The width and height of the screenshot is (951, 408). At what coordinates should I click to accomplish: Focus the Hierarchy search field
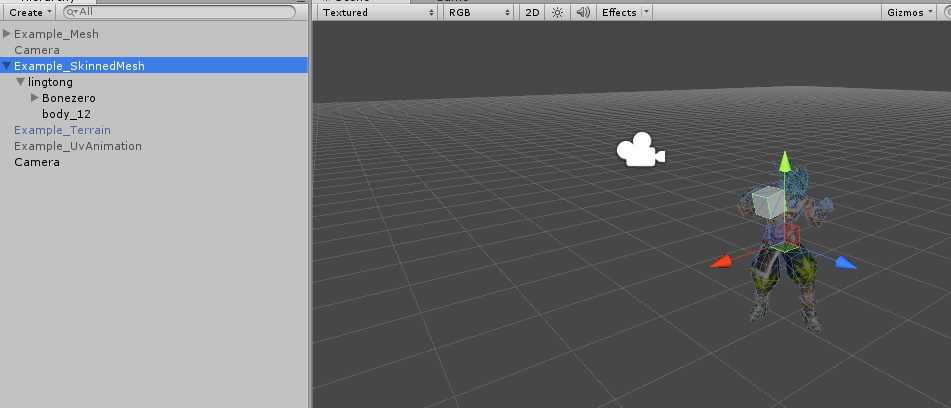coord(180,12)
